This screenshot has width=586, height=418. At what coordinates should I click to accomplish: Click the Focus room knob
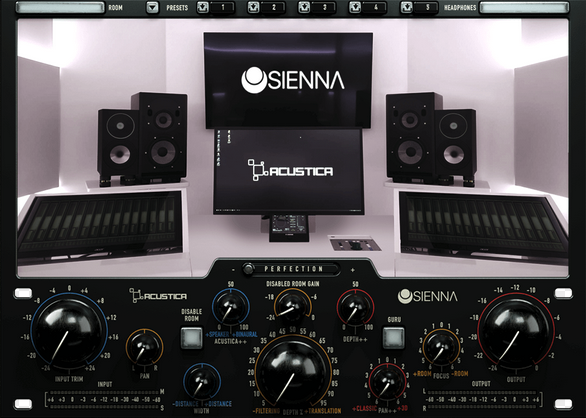tap(441, 348)
